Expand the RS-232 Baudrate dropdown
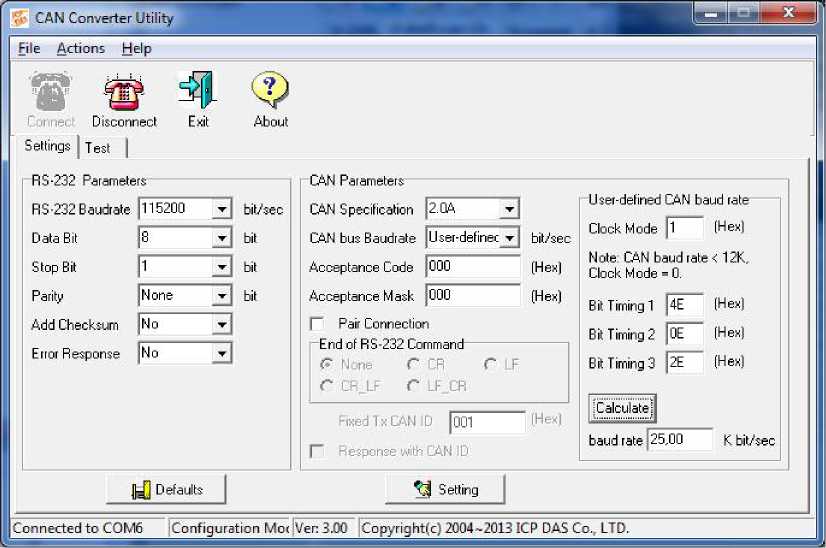This screenshot has width=826, height=548. (222, 209)
